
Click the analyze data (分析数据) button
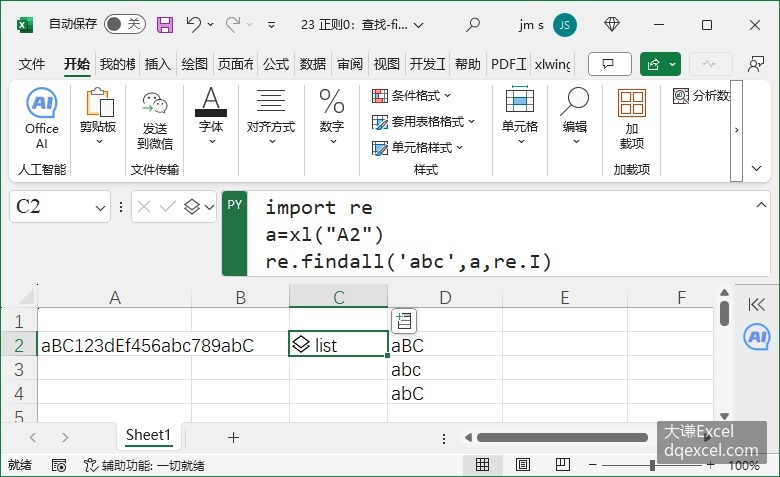pos(701,95)
